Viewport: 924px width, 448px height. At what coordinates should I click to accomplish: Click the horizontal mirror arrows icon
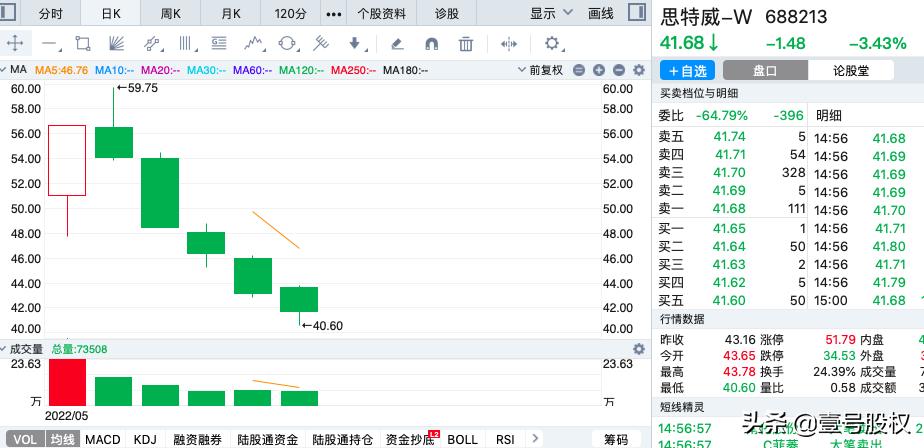(x=509, y=44)
